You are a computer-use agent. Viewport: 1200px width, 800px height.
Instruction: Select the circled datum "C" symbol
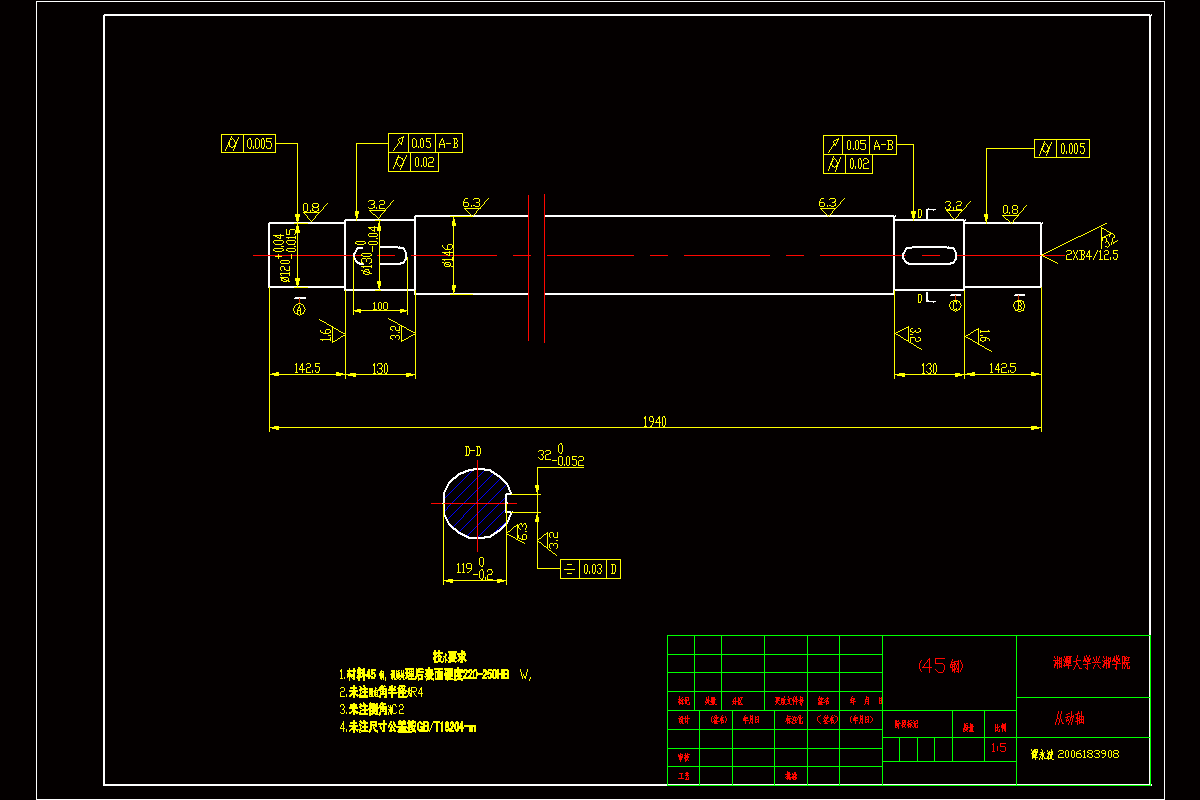(x=955, y=304)
